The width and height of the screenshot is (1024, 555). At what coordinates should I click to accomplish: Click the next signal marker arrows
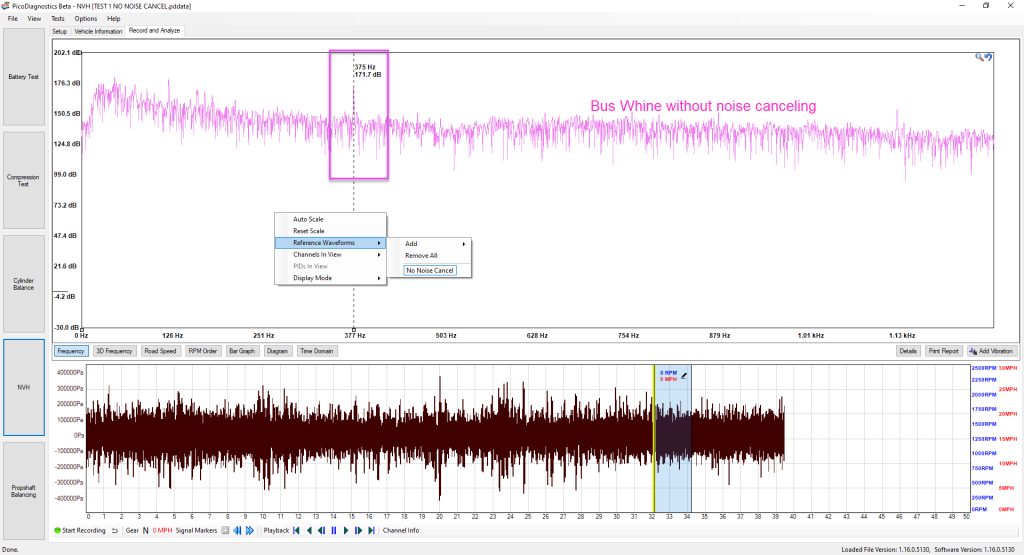point(249,531)
